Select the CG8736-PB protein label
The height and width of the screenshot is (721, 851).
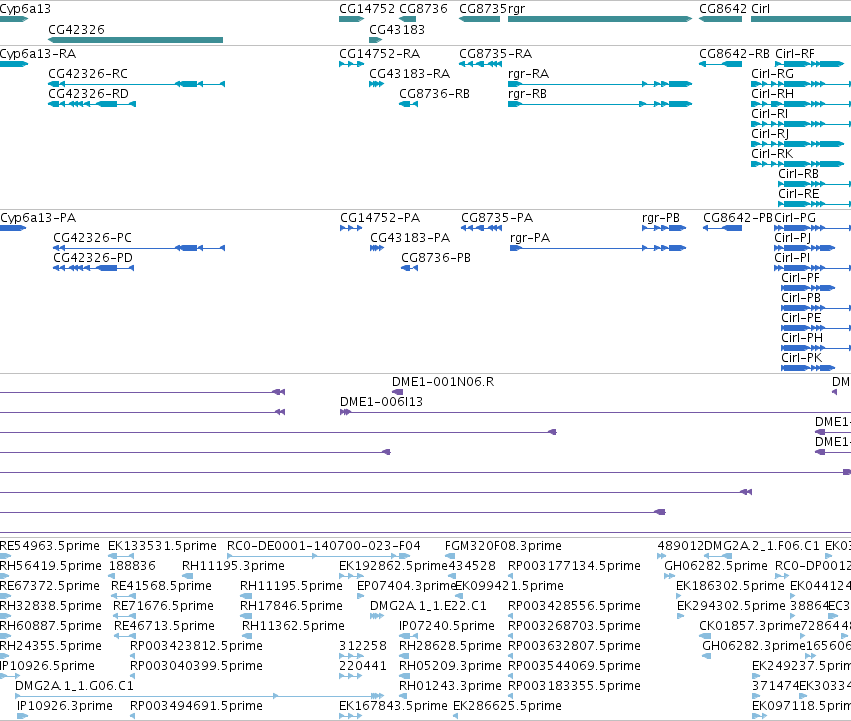(436, 258)
